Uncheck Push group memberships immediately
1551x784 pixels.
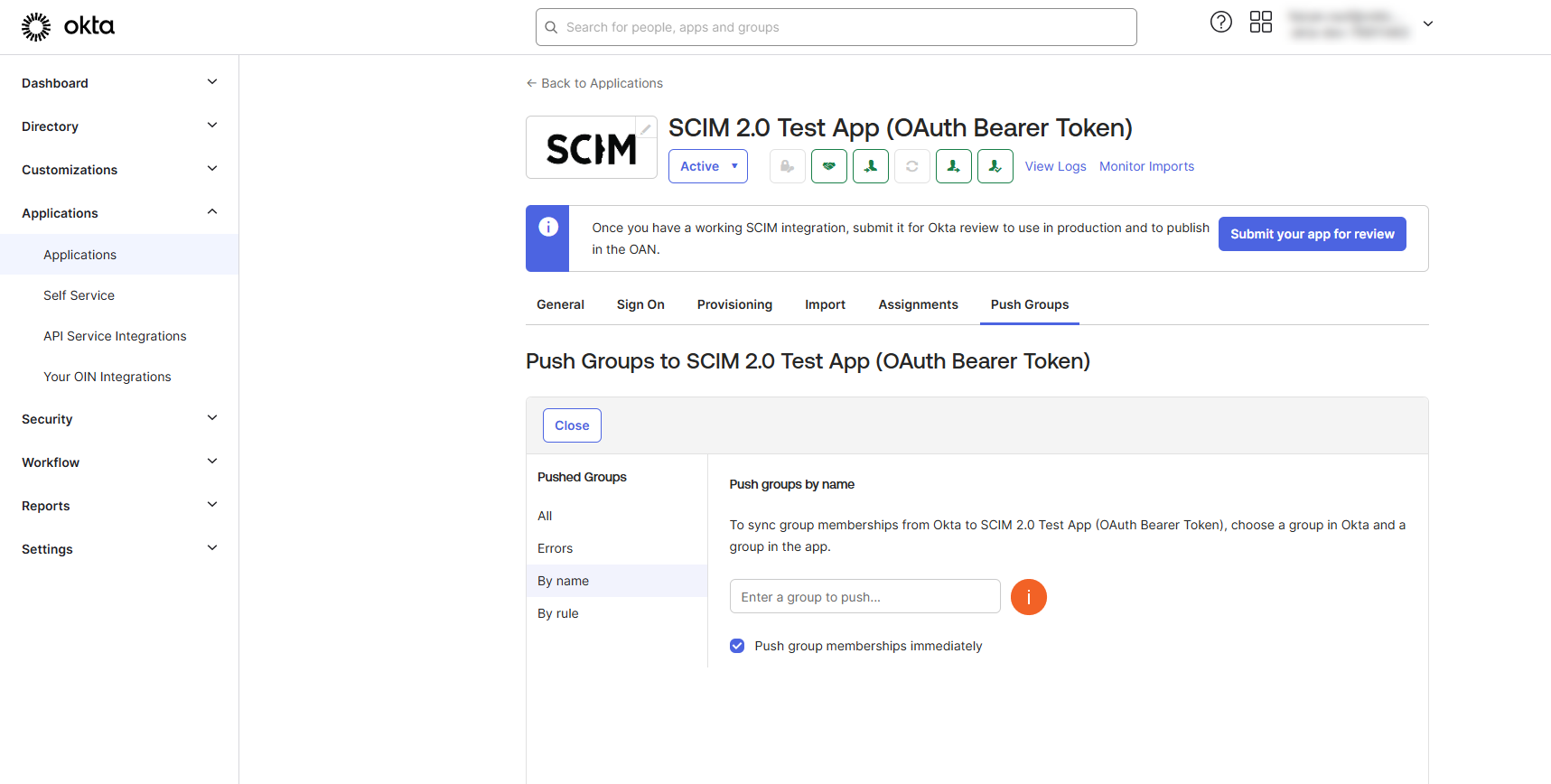[737, 646]
